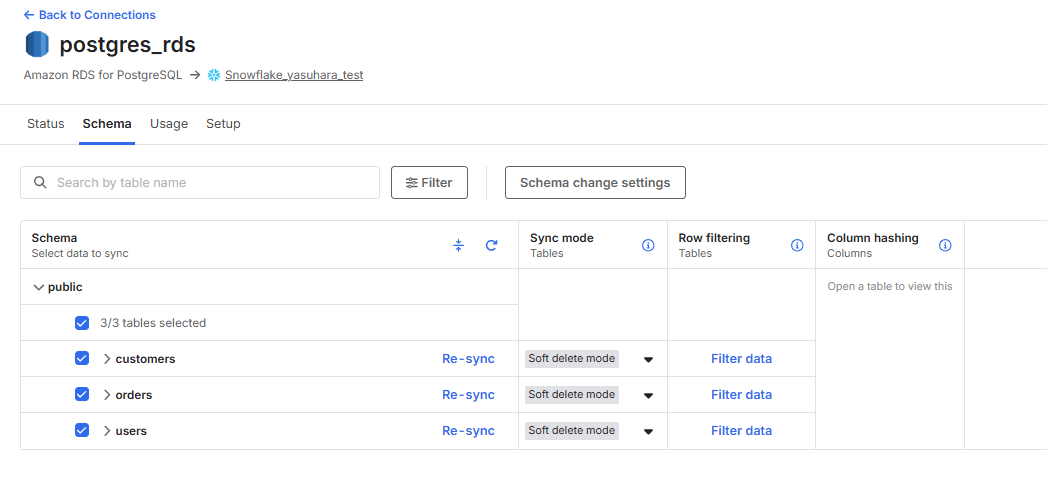
Task: Click the refresh schema icon
Action: coord(491,245)
